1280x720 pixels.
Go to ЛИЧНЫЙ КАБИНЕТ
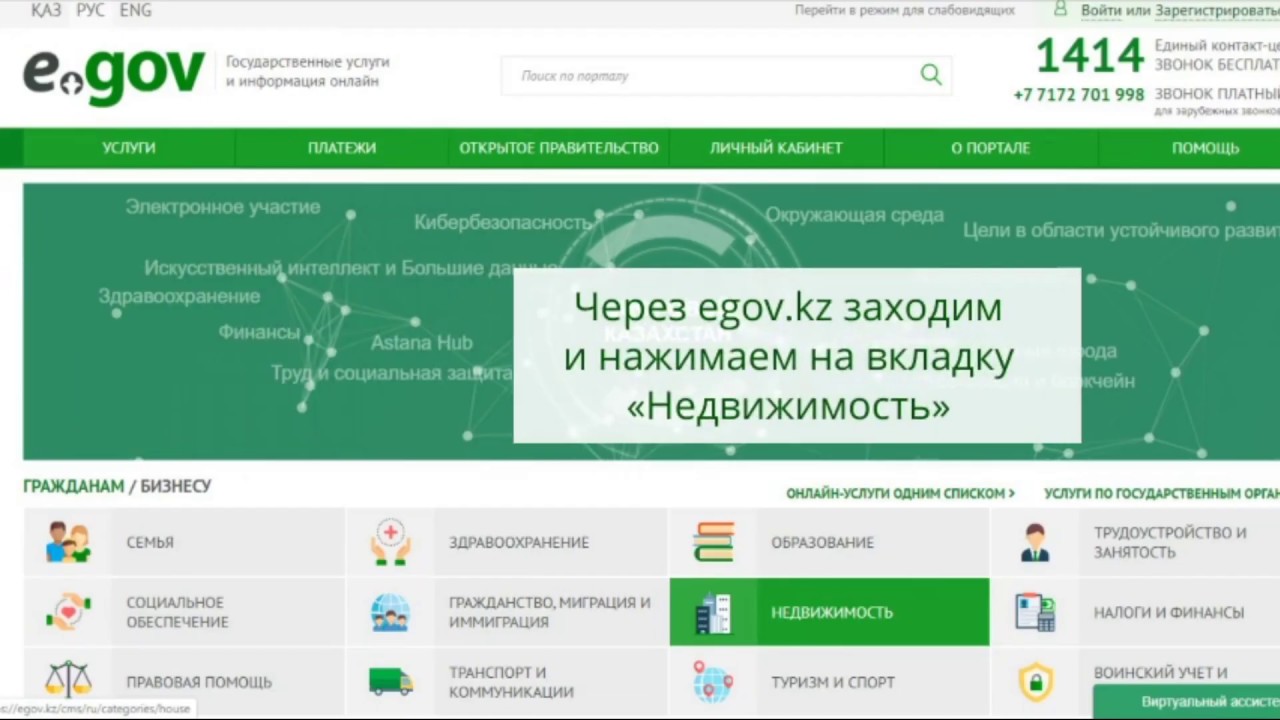coord(776,148)
